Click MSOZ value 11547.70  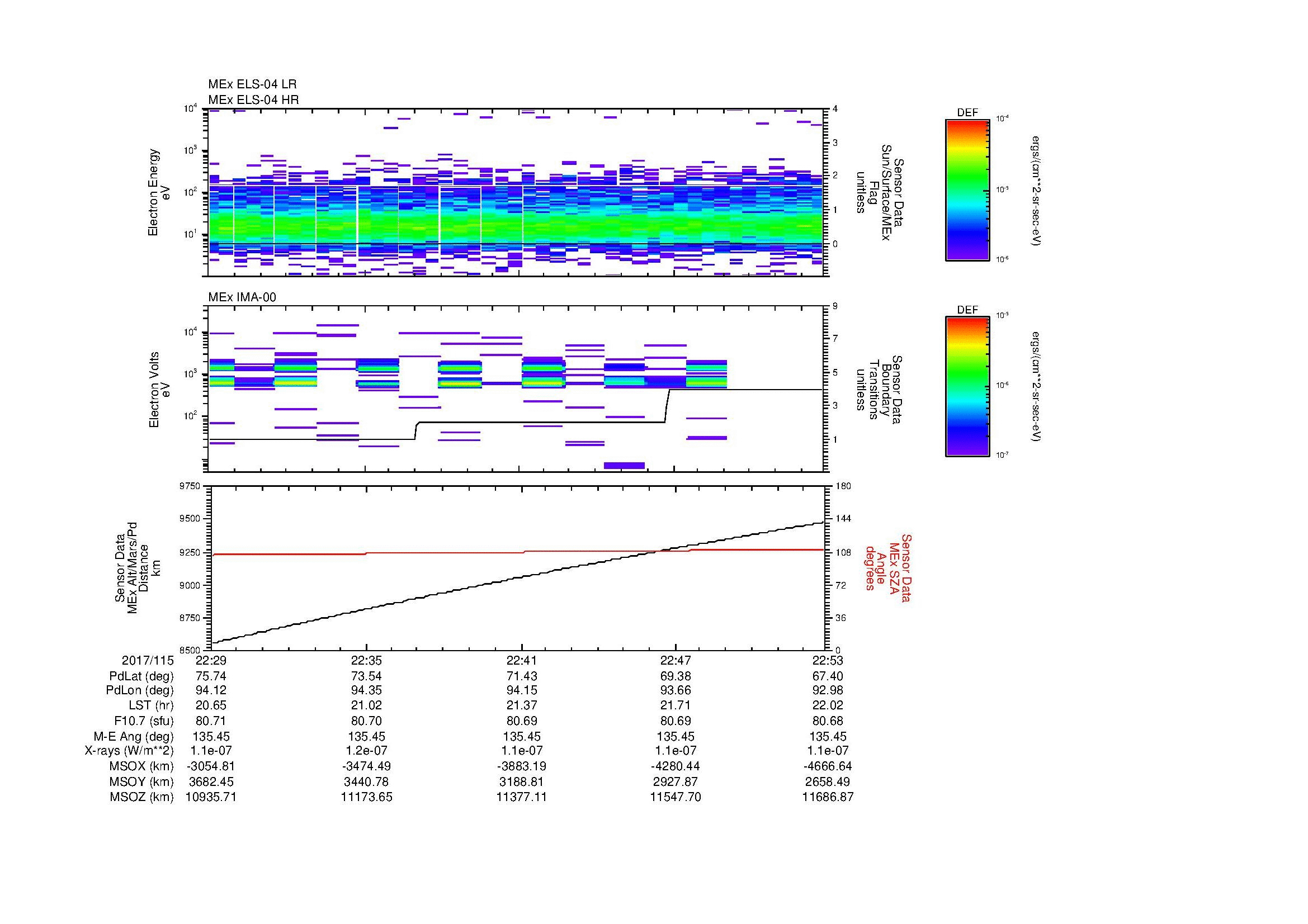coord(676,797)
